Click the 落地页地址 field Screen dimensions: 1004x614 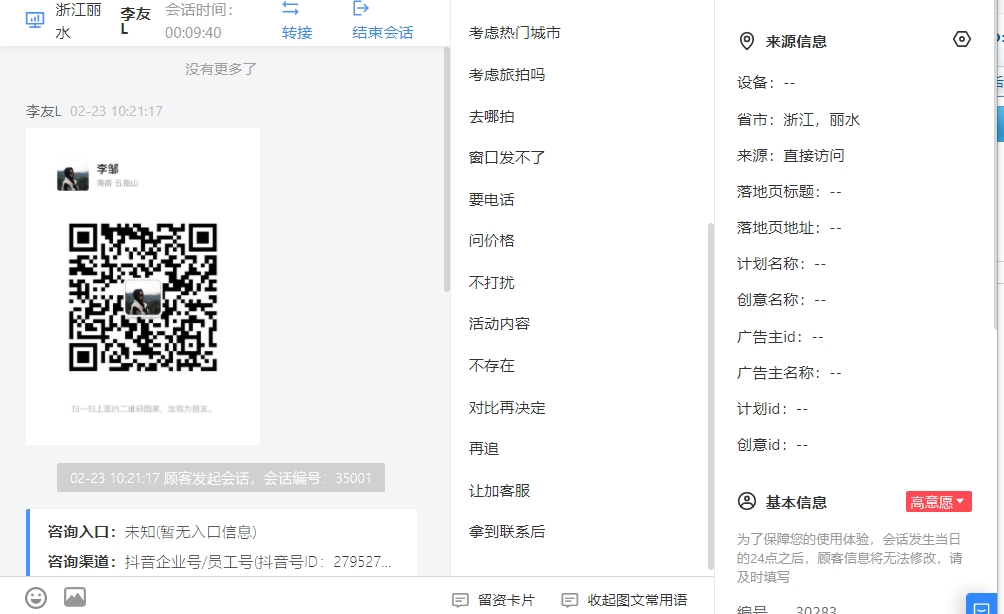click(x=789, y=228)
